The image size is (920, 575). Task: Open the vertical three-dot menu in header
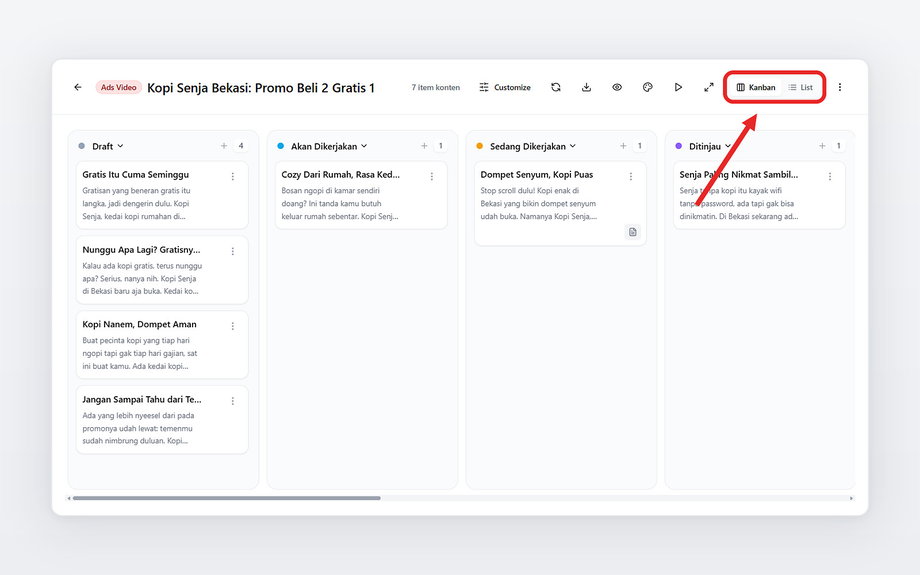[x=840, y=87]
